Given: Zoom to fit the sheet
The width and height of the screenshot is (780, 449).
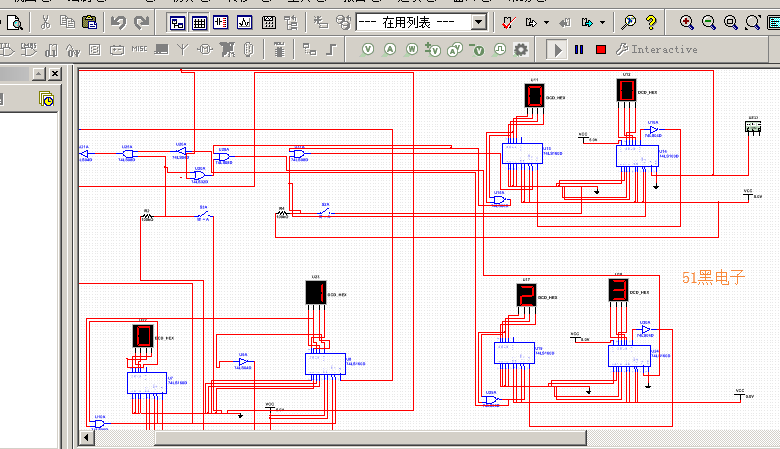Looking at the screenshot, I should pyautogui.click(x=753, y=22).
